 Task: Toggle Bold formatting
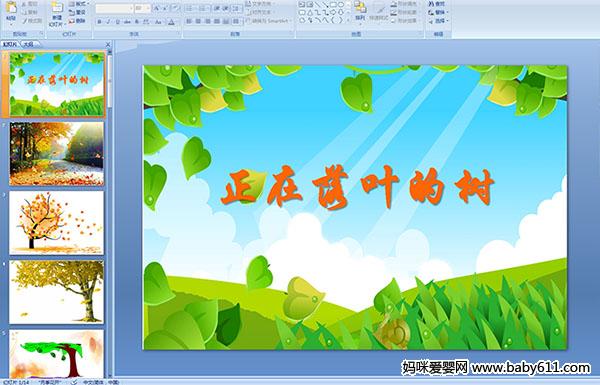point(99,22)
